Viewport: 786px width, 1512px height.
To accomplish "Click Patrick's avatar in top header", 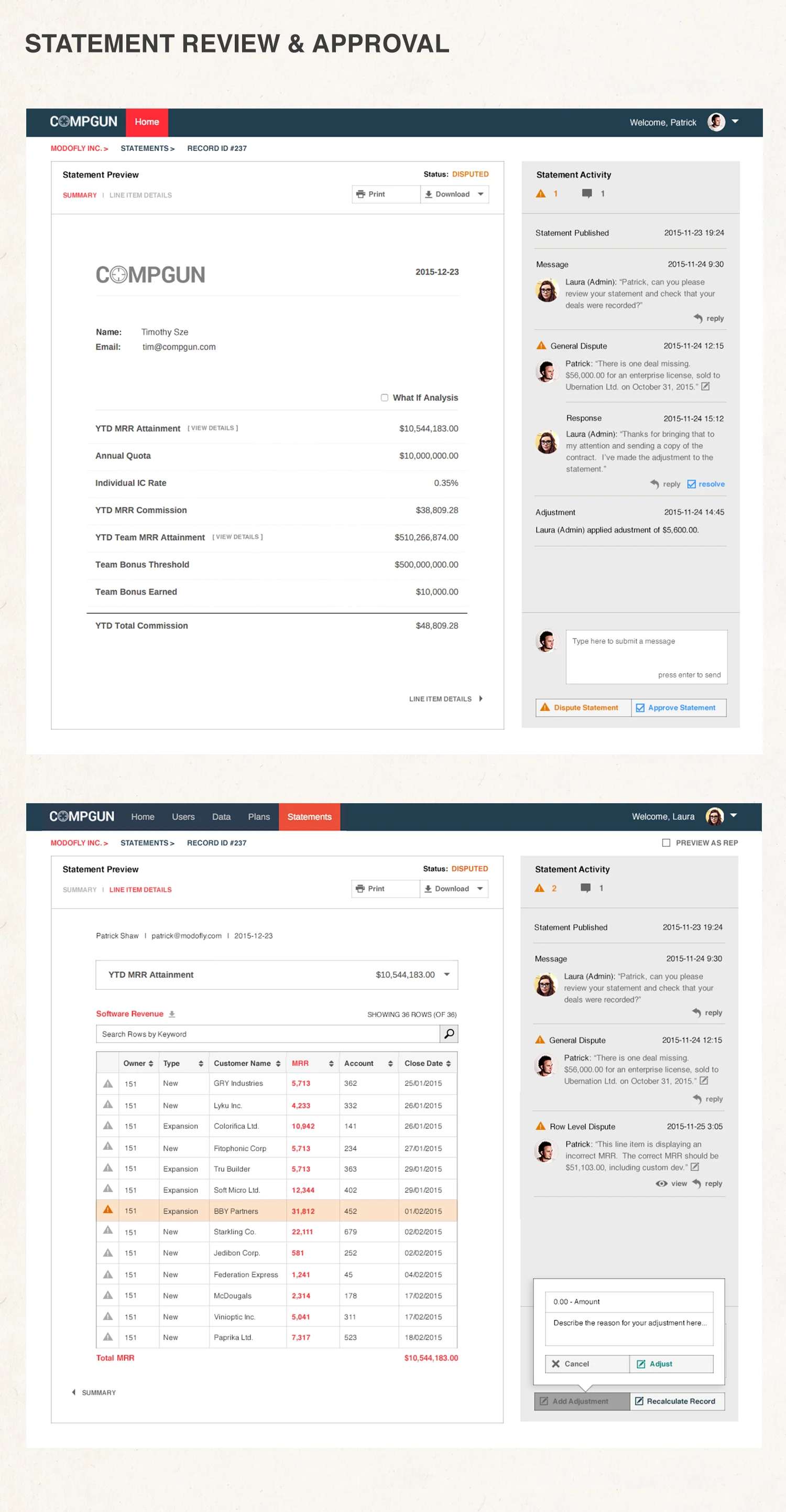I will (x=716, y=122).
